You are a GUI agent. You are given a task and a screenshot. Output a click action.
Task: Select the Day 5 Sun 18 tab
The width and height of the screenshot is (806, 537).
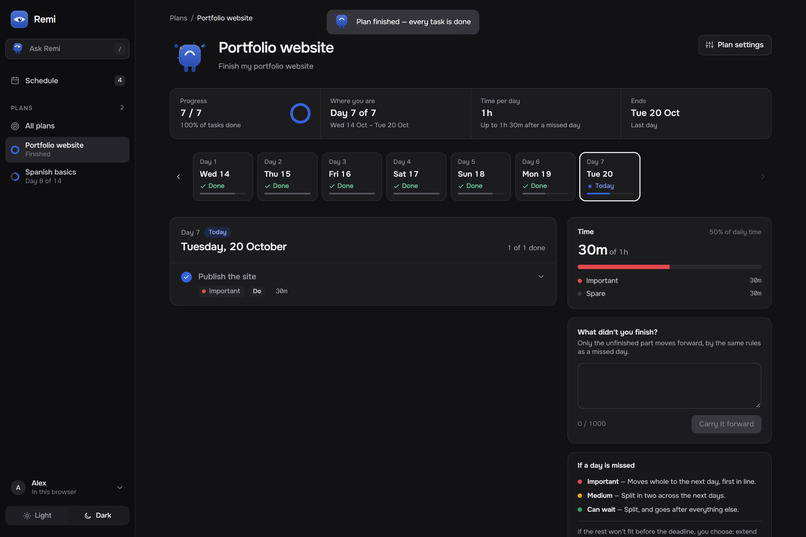(x=481, y=176)
